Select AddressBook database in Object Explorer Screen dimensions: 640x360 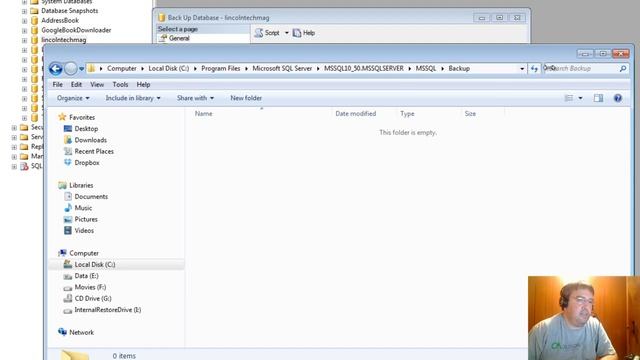[60, 20]
